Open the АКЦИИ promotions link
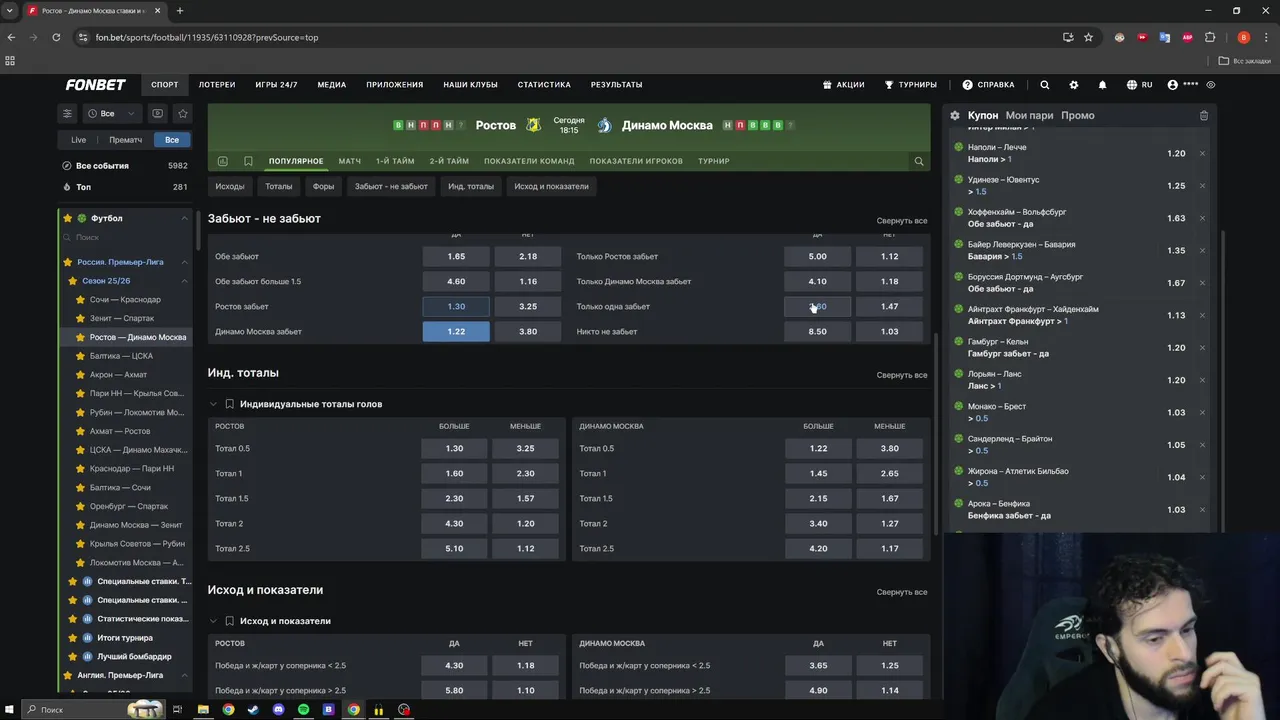 843,85
